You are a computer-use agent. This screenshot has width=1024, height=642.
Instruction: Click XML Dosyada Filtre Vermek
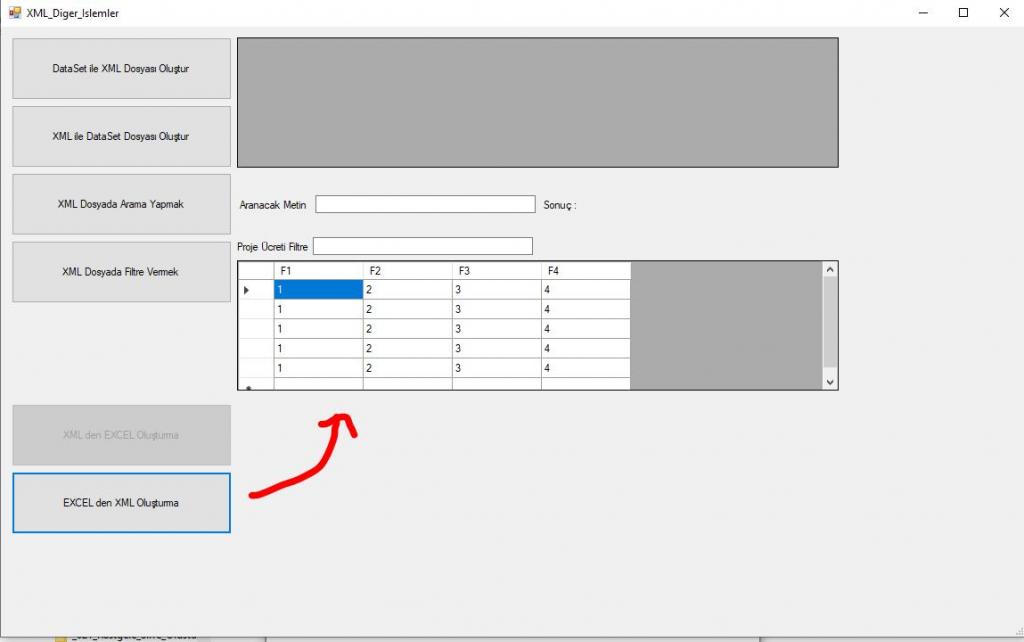coord(120,271)
